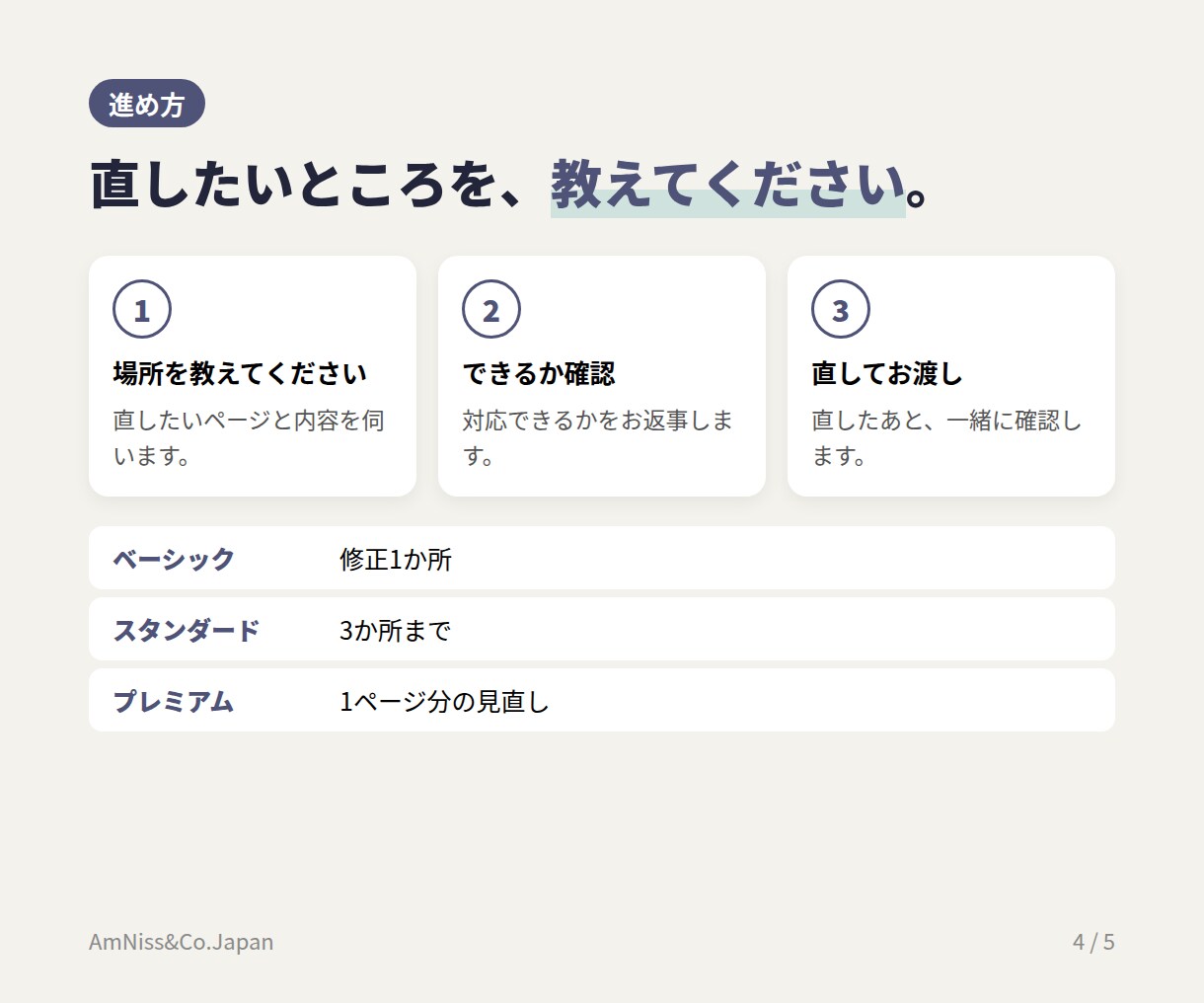Click the page number 4 / 5

coord(1093,942)
